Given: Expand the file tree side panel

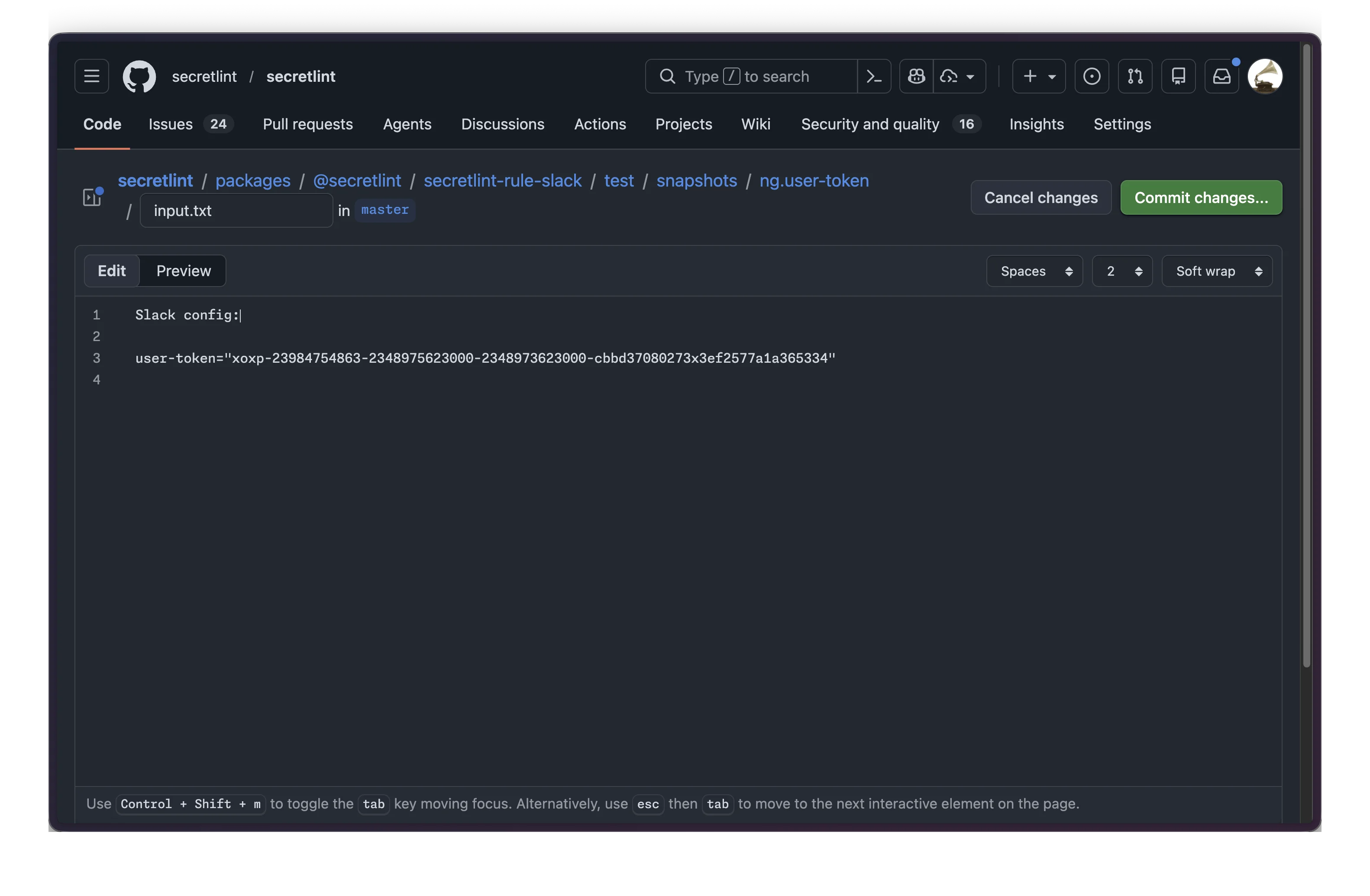Looking at the screenshot, I should pos(91,197).
